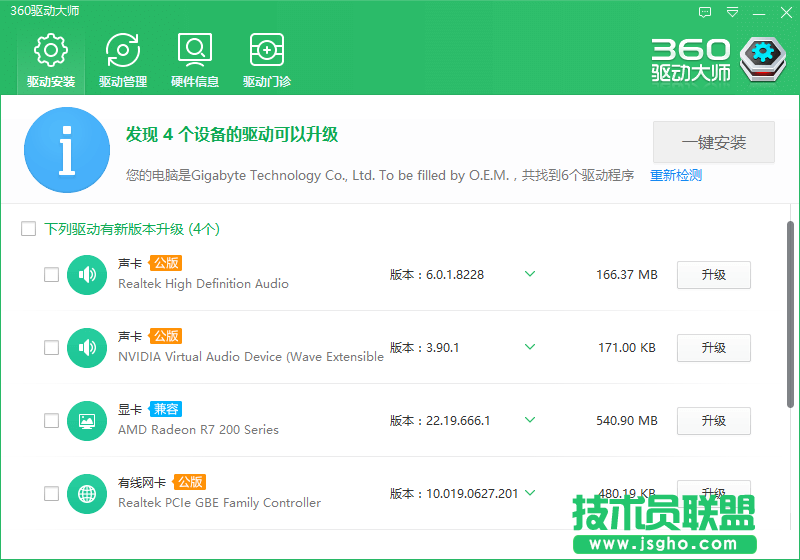Check the Realtek High Definition Audio checkbox

pyautogui.click(x=52, y=274)
